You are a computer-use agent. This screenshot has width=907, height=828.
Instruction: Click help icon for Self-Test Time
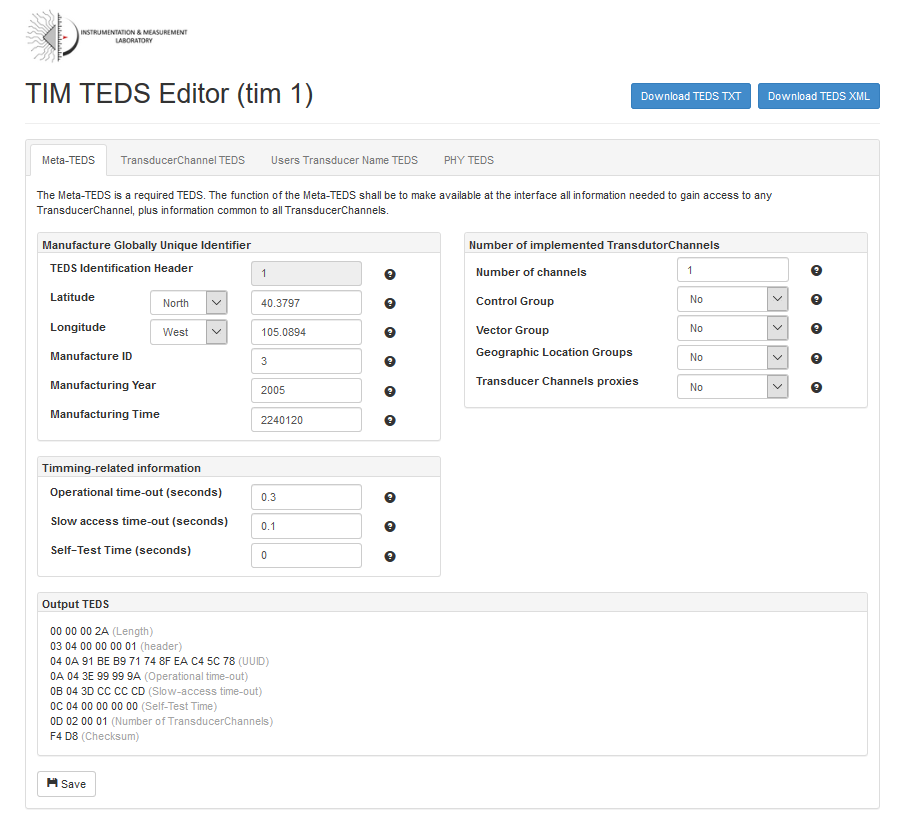pos(390,556)
